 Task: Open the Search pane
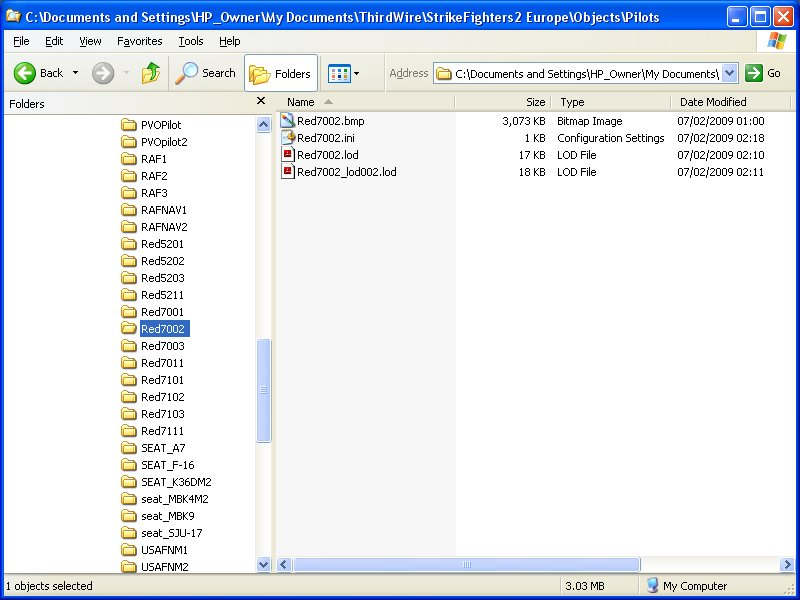[x=205, y=73]
